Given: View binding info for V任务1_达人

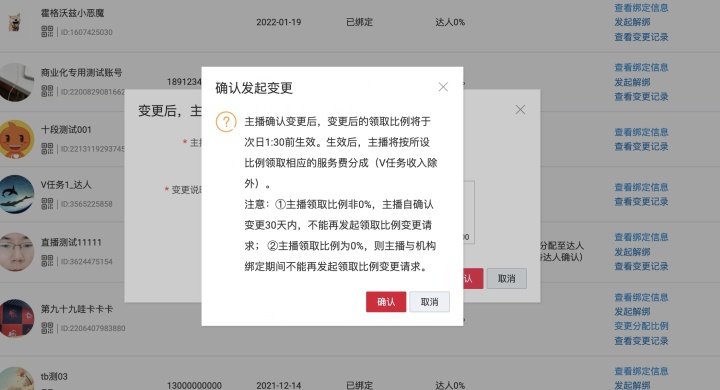Looking at the screenshot, I should pyautogui.click(x=641, y=187).
